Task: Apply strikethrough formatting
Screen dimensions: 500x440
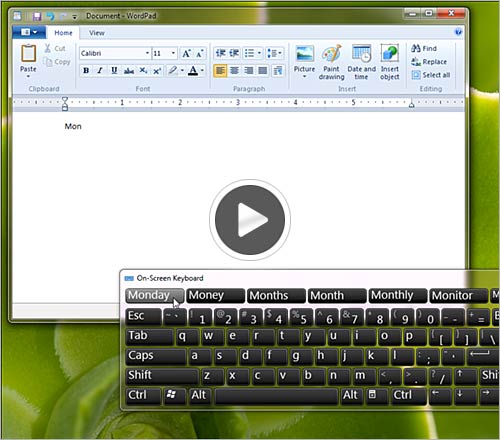Action: click(x=129, y=71)
